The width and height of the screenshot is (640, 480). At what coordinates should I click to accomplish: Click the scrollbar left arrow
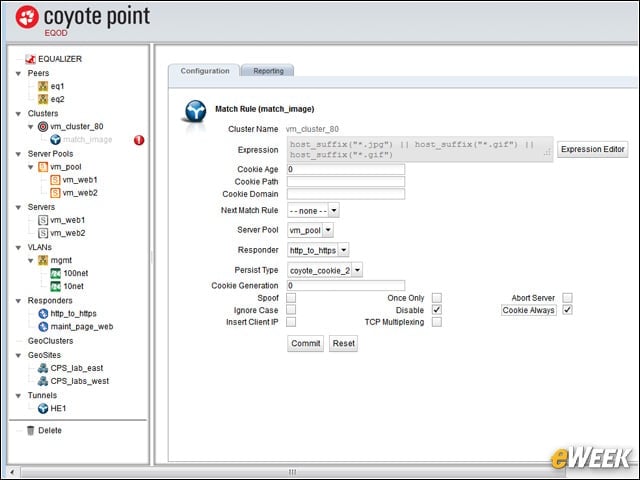[12, 472]
